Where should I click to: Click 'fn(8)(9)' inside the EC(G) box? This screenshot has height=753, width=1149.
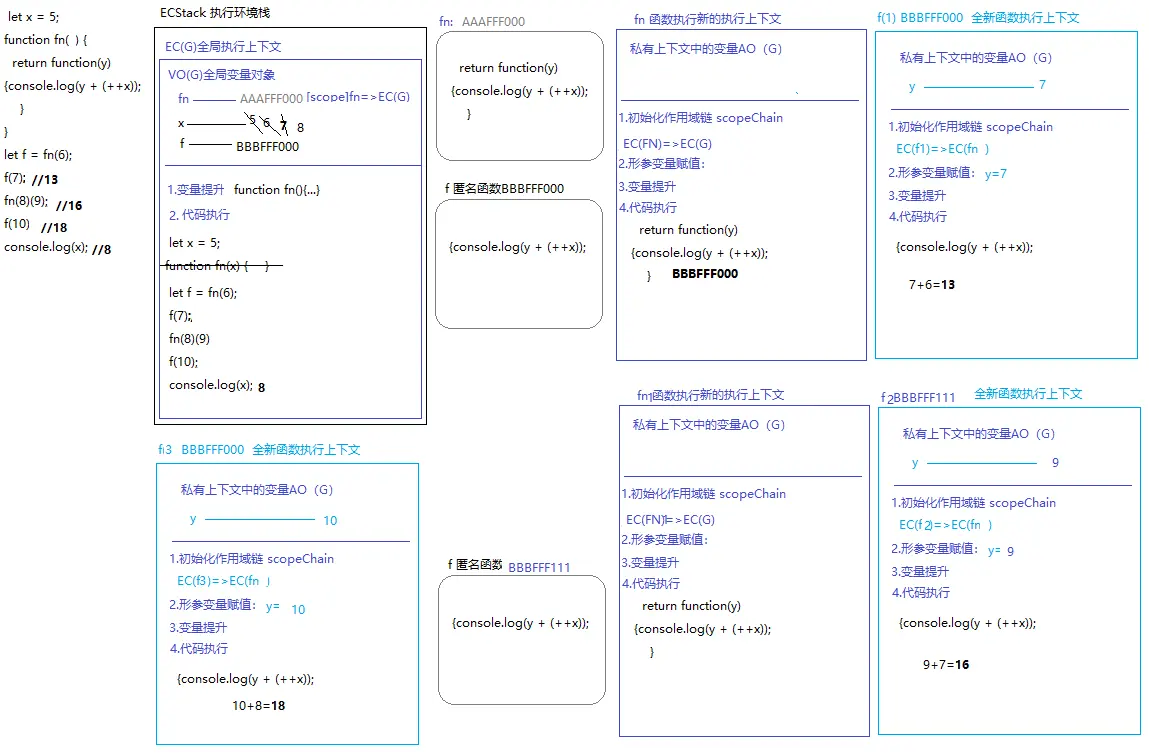(x=189, y=338)
